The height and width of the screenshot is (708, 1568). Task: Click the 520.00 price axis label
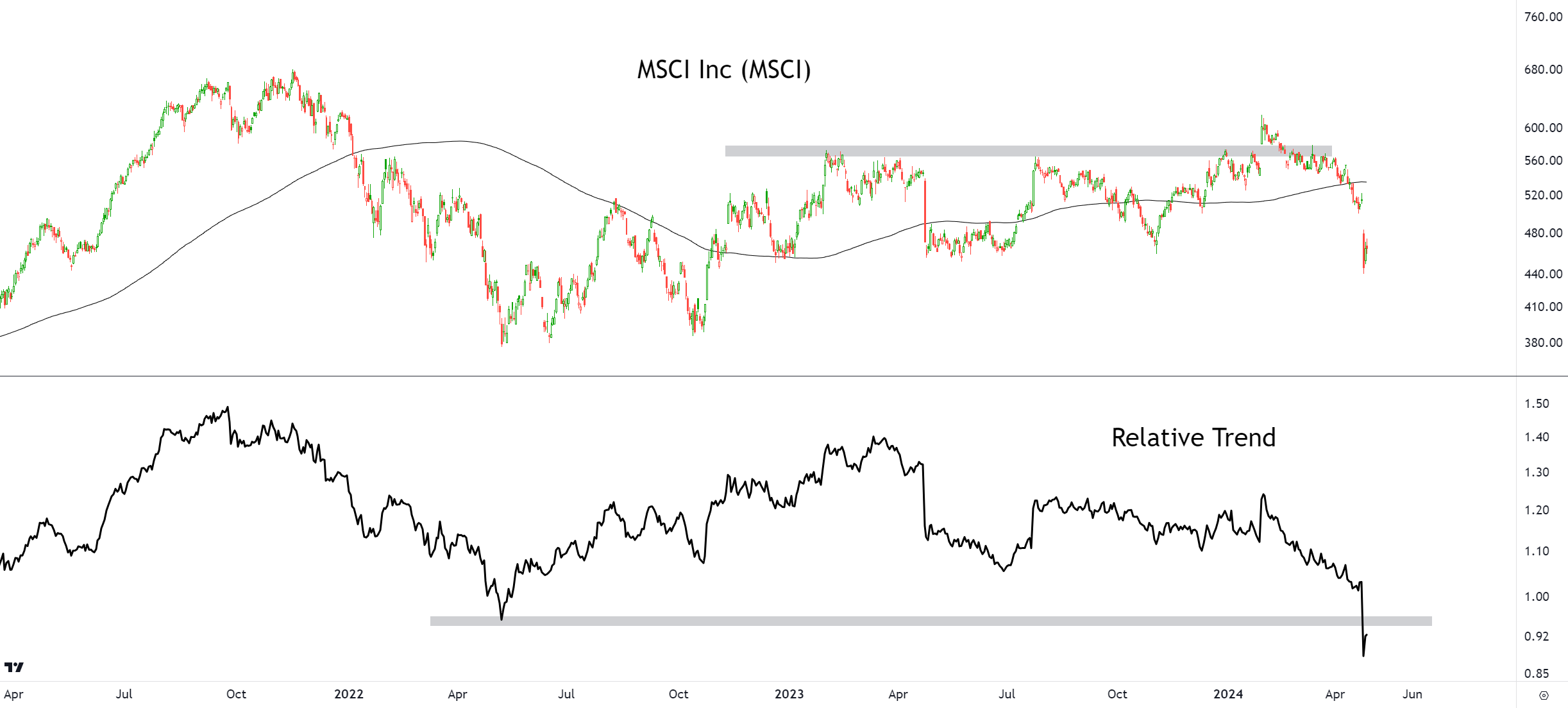coord(1543,195)
